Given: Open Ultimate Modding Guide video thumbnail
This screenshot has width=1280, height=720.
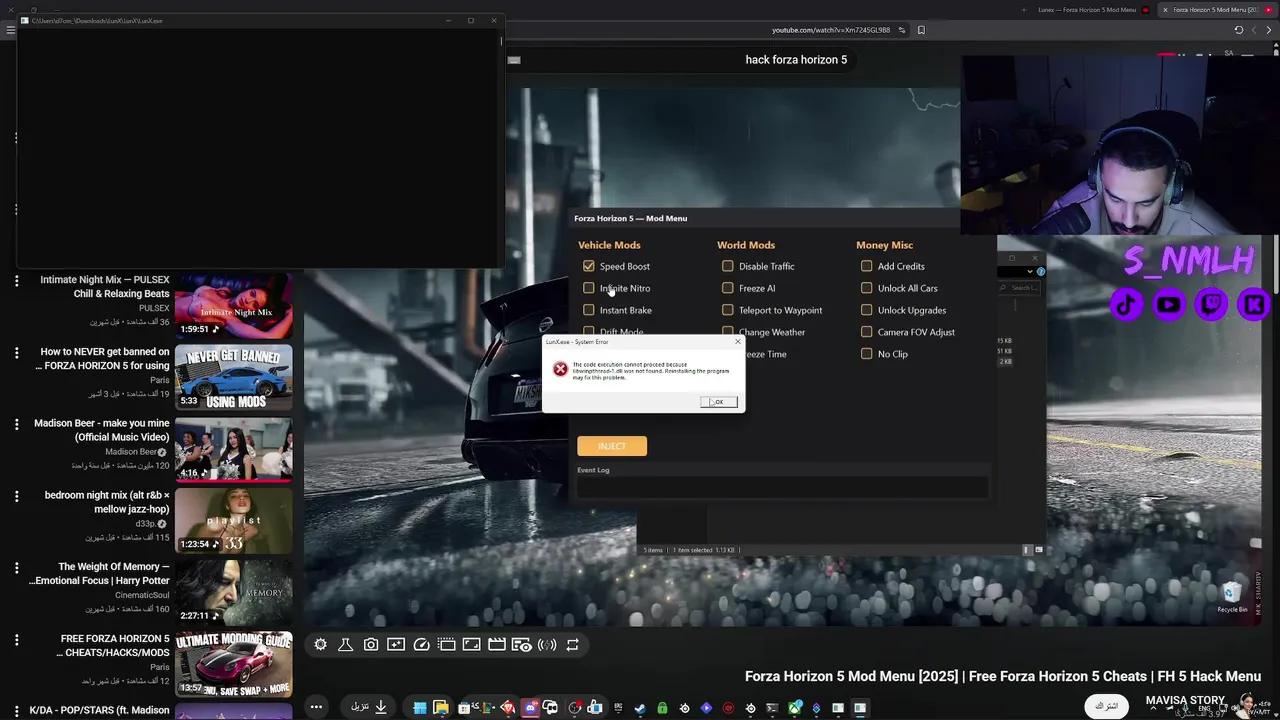Looking at the screenshot, I should [234, 665].
